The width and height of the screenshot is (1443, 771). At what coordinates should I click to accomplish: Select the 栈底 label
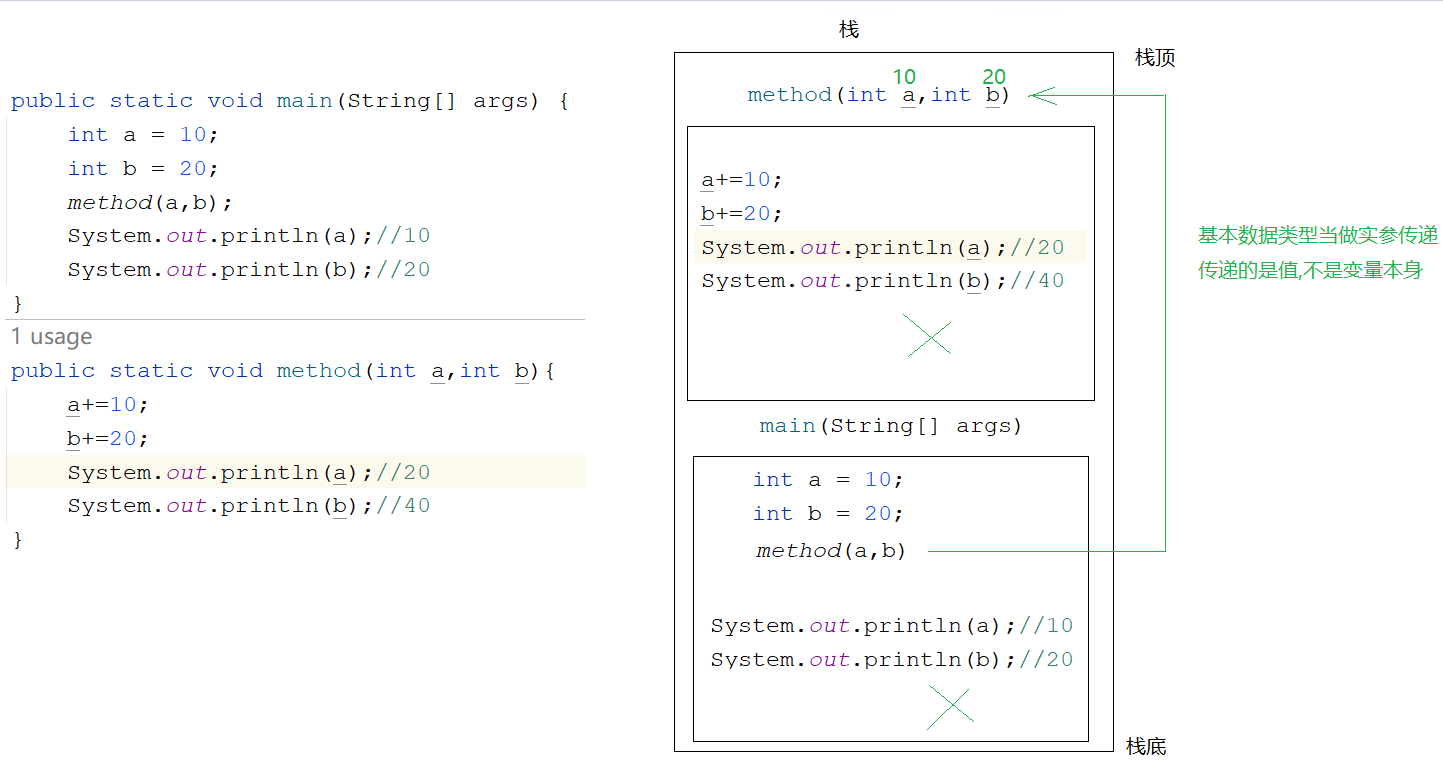(x=1146, y=747)
